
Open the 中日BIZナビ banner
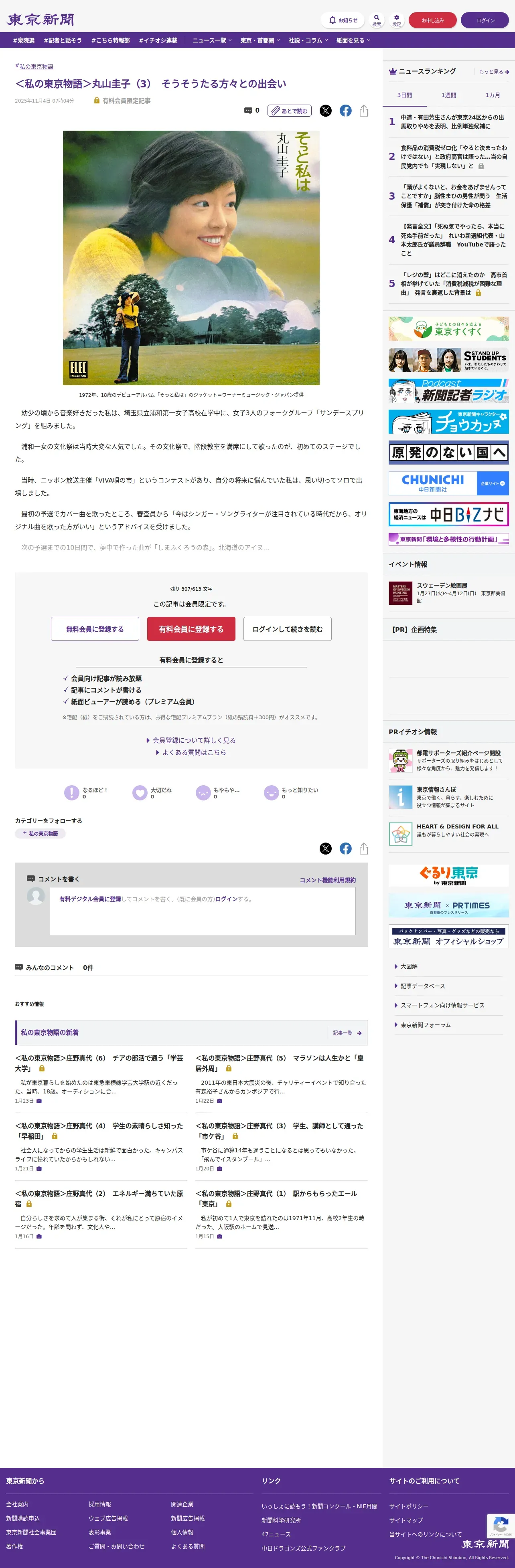(448, 514)
